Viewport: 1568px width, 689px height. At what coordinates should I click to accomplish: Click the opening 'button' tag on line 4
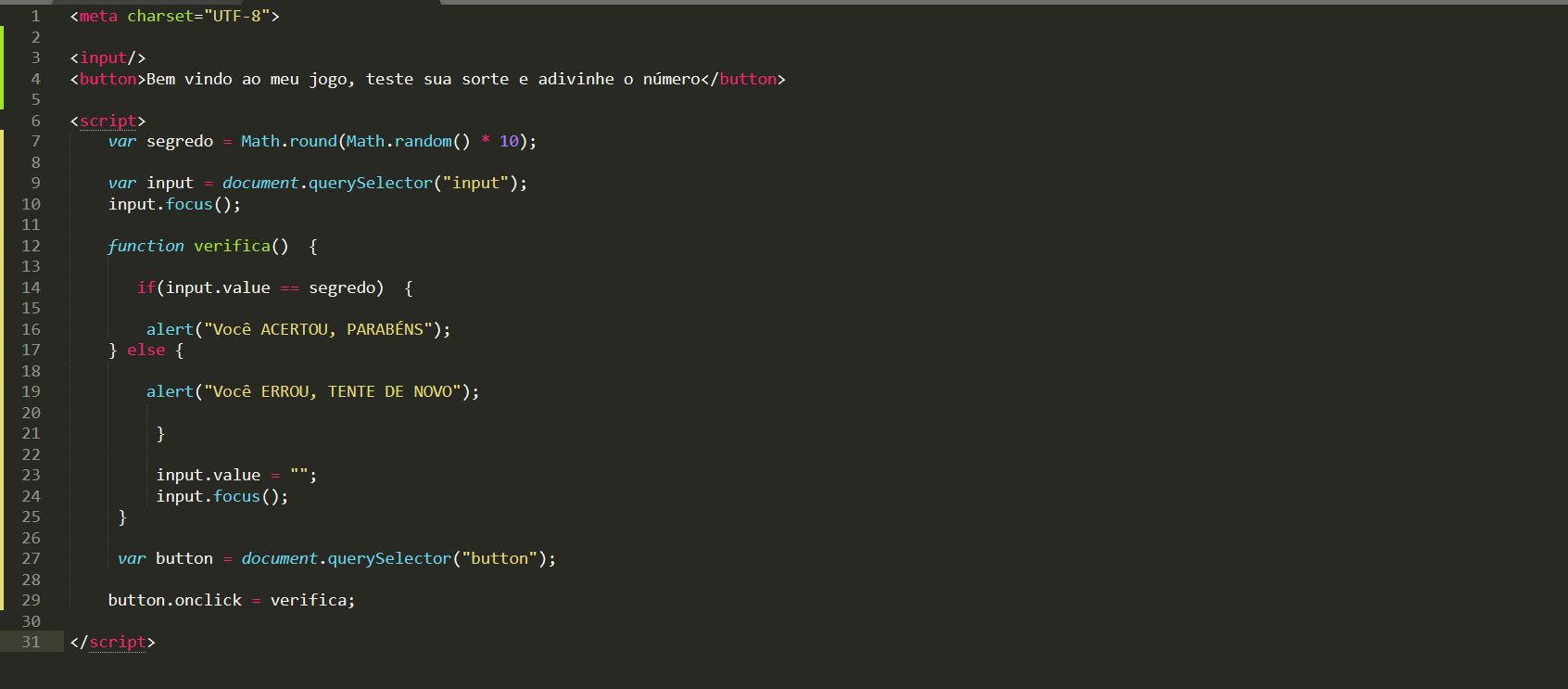pos(107,79)
